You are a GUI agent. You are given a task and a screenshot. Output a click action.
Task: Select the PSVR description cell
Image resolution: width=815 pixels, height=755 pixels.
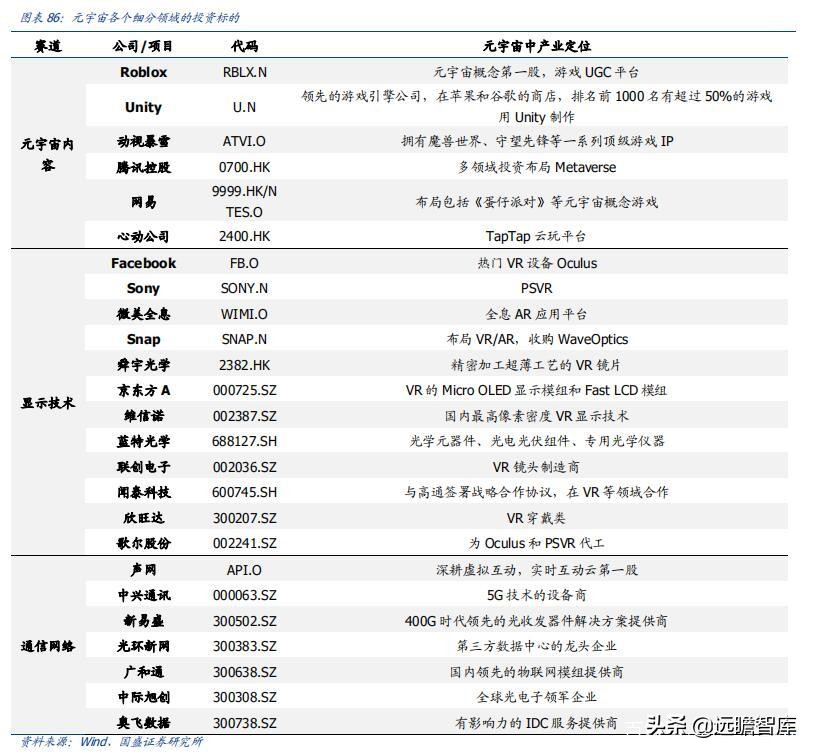point(536,288)
